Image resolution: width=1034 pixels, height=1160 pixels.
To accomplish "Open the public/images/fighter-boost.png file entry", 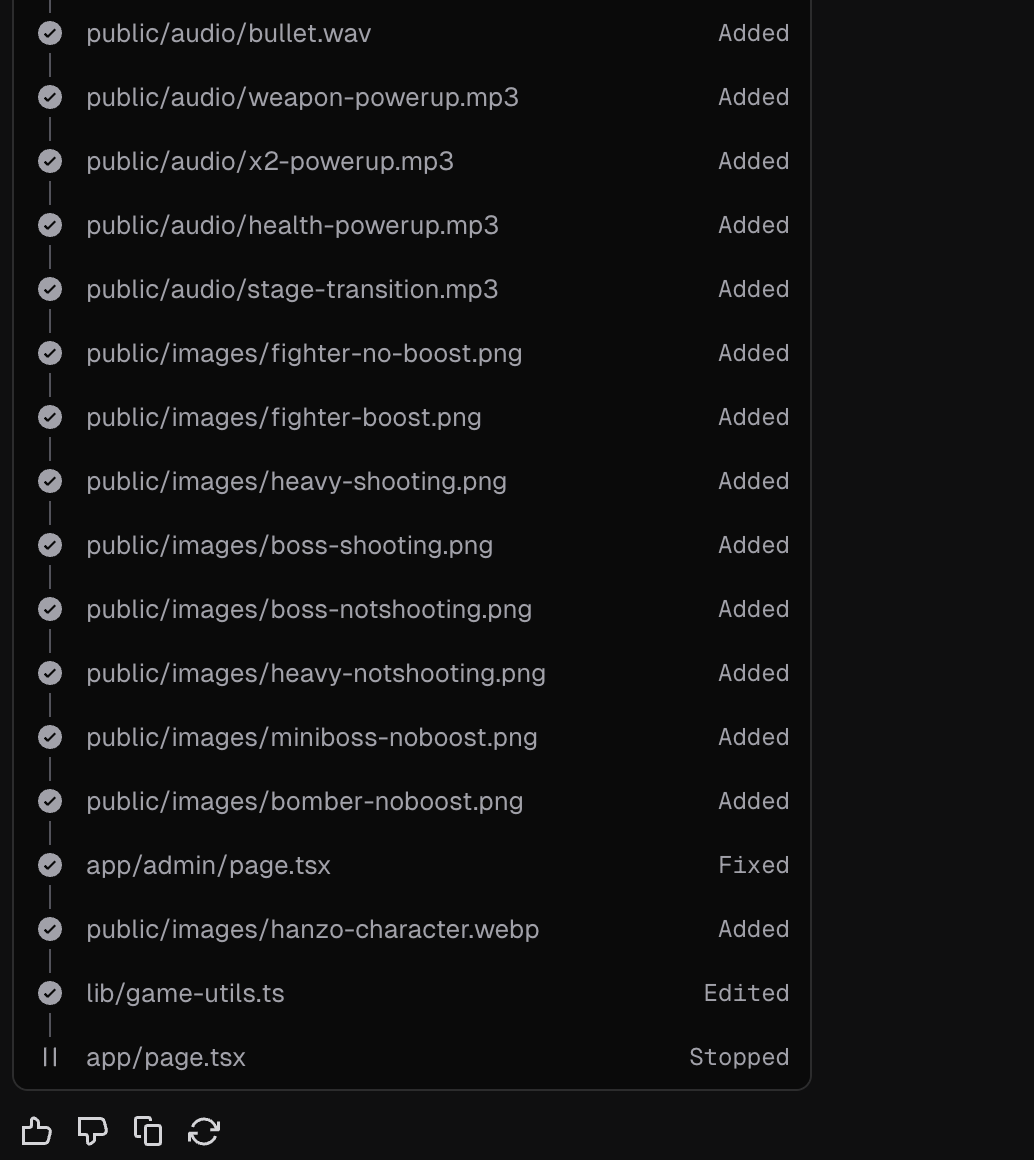I will click(x=284, y=417).
